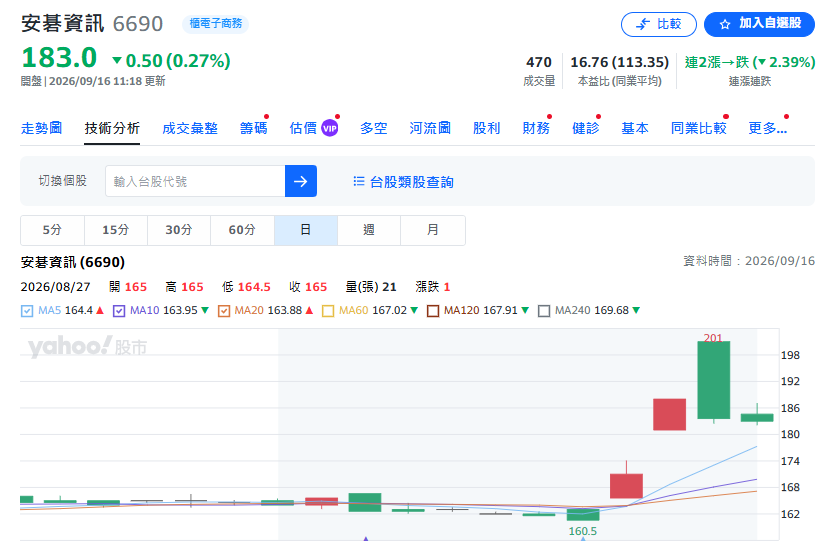Open the 估價 tab

point(303,128)
